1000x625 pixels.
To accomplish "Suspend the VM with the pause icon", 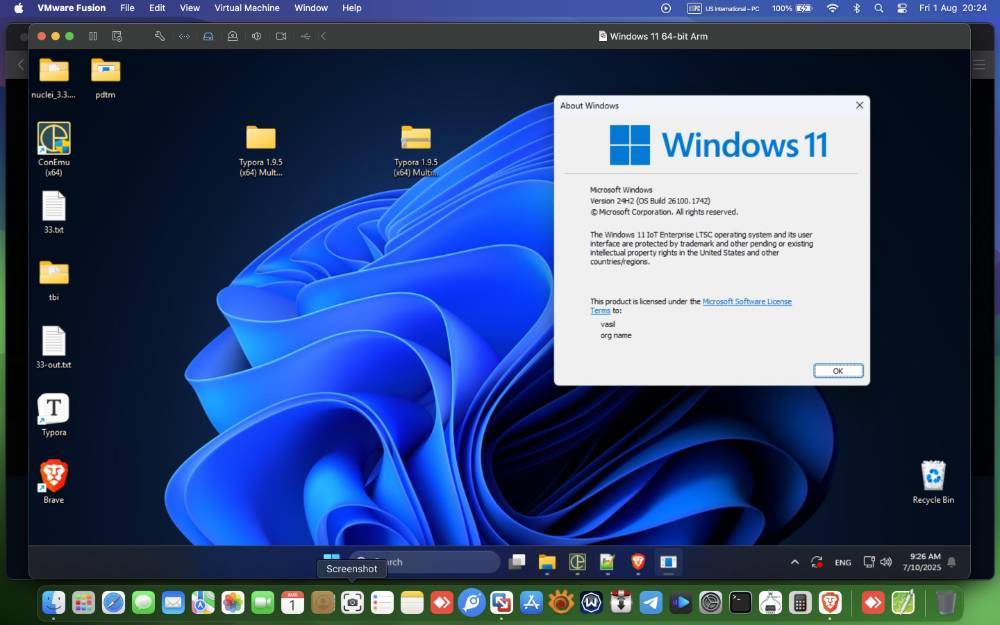I will pos(93,36).
